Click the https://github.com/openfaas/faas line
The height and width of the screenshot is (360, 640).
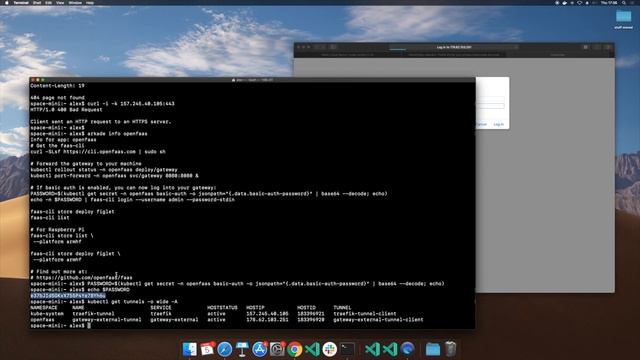(x=81, y=278)
